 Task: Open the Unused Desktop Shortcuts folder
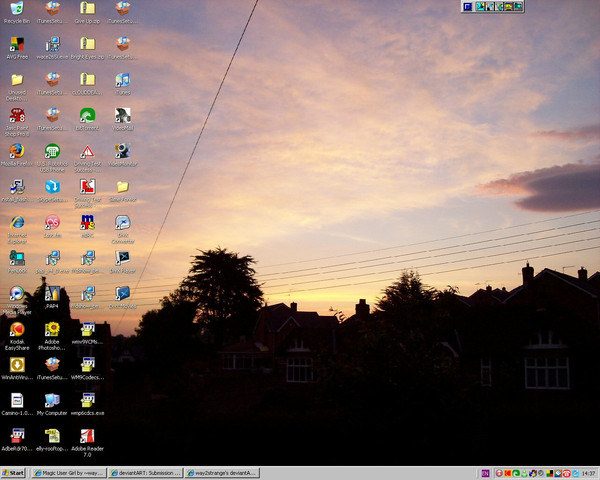[17, 80]
